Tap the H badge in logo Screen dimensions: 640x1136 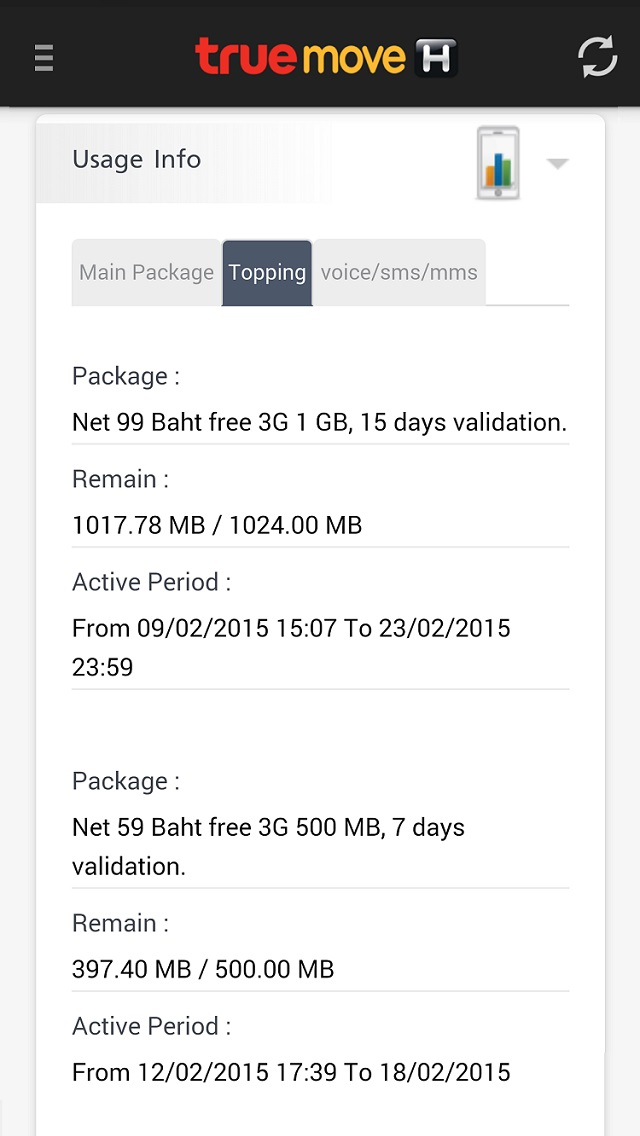pos(436,58)
